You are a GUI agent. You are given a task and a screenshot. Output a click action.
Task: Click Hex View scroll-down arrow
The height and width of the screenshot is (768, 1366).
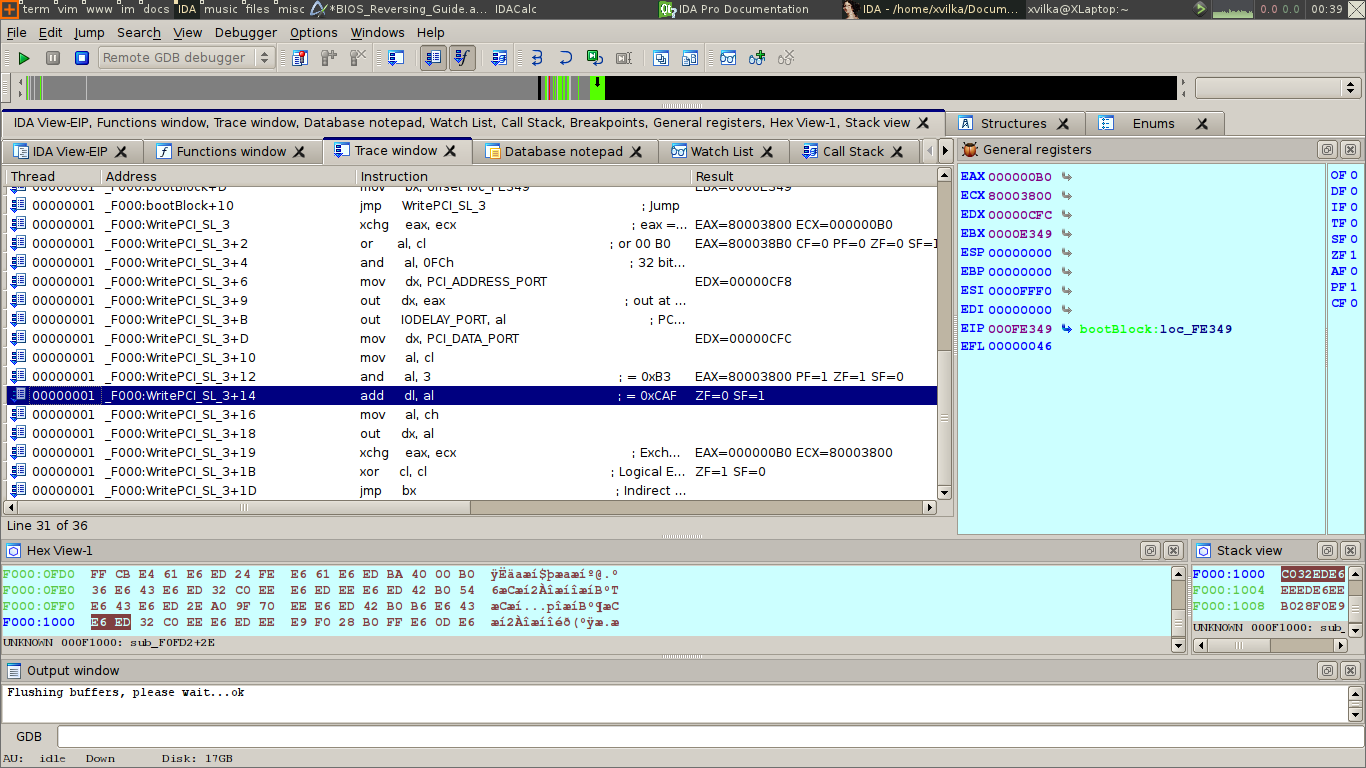[1178, 646]
